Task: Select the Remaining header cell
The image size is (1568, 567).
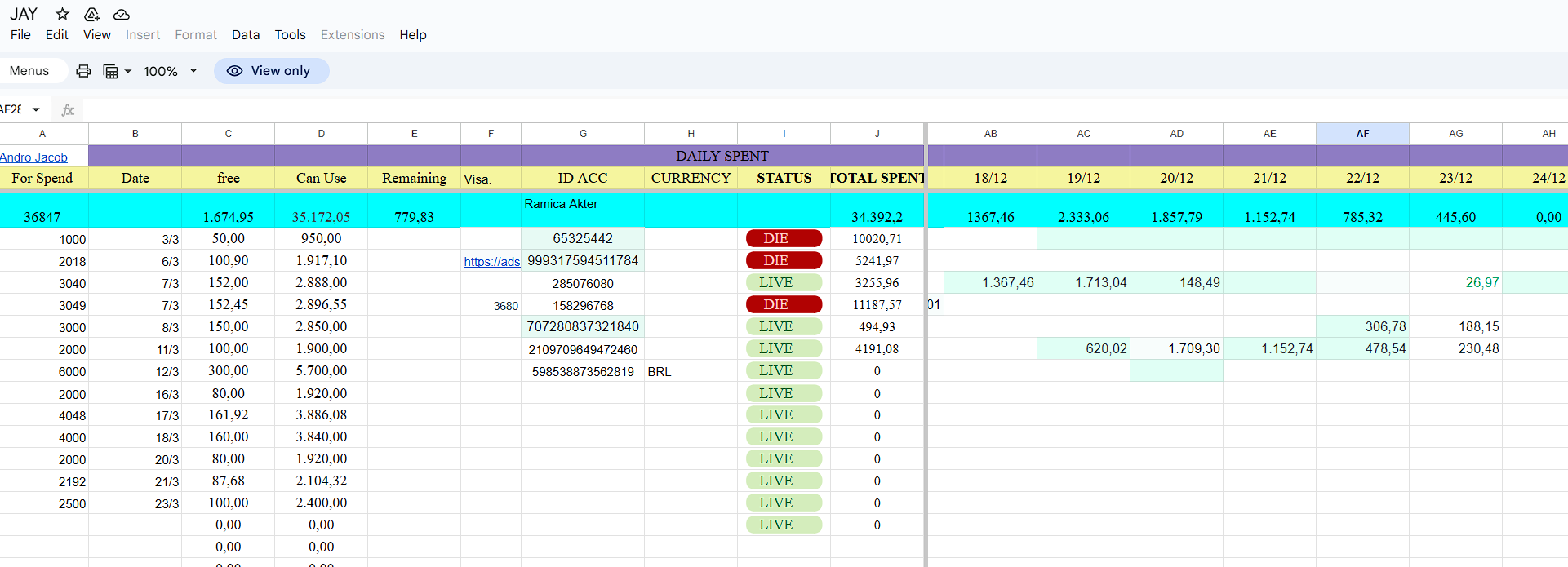Action: (414, 178)
